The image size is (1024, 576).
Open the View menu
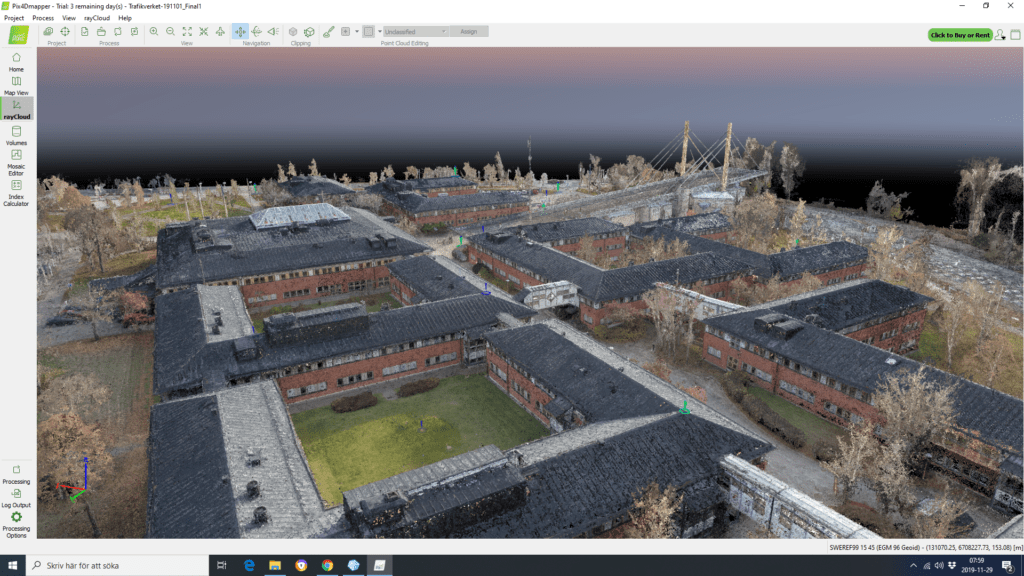click(69, 18)
